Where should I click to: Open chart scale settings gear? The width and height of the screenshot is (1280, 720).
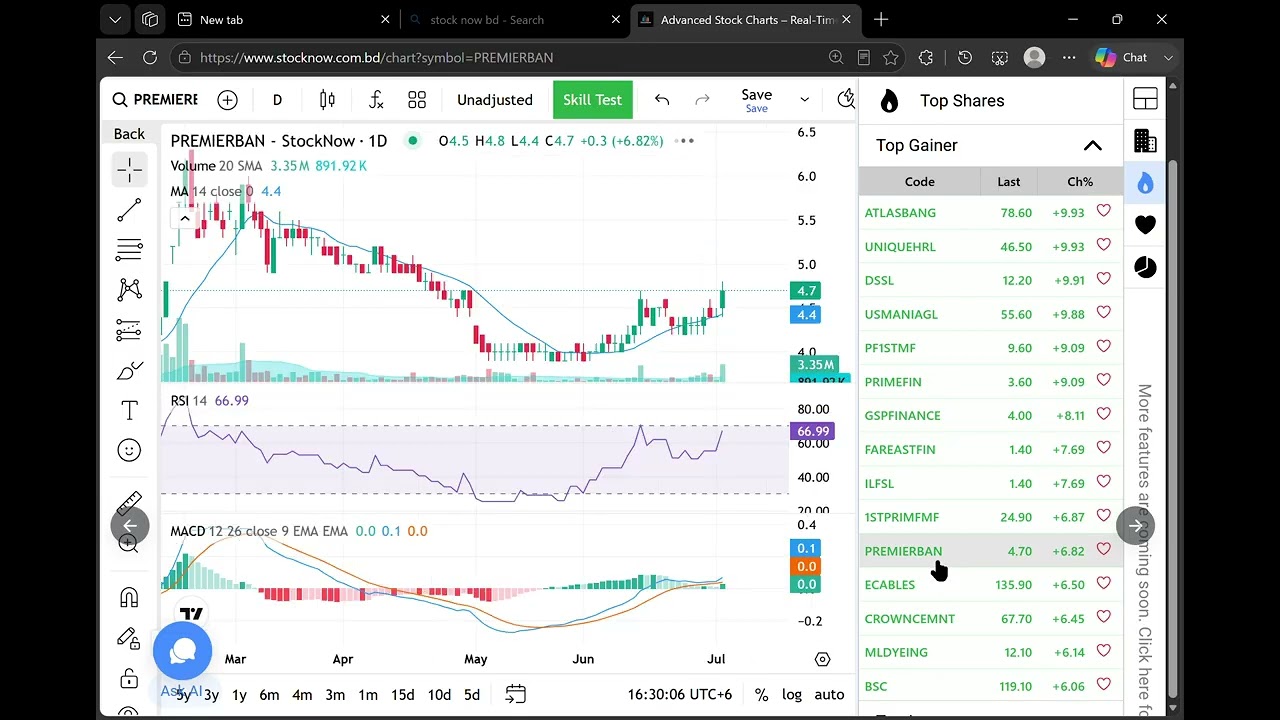[x=822, y=659]
